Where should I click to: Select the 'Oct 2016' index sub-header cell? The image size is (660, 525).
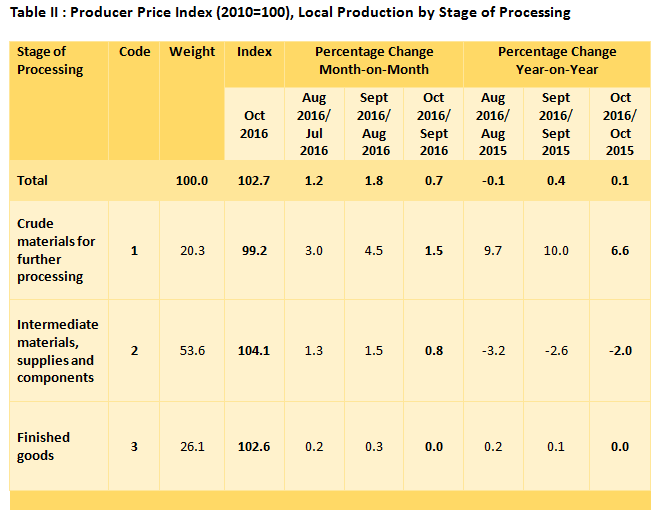point(254,124)
